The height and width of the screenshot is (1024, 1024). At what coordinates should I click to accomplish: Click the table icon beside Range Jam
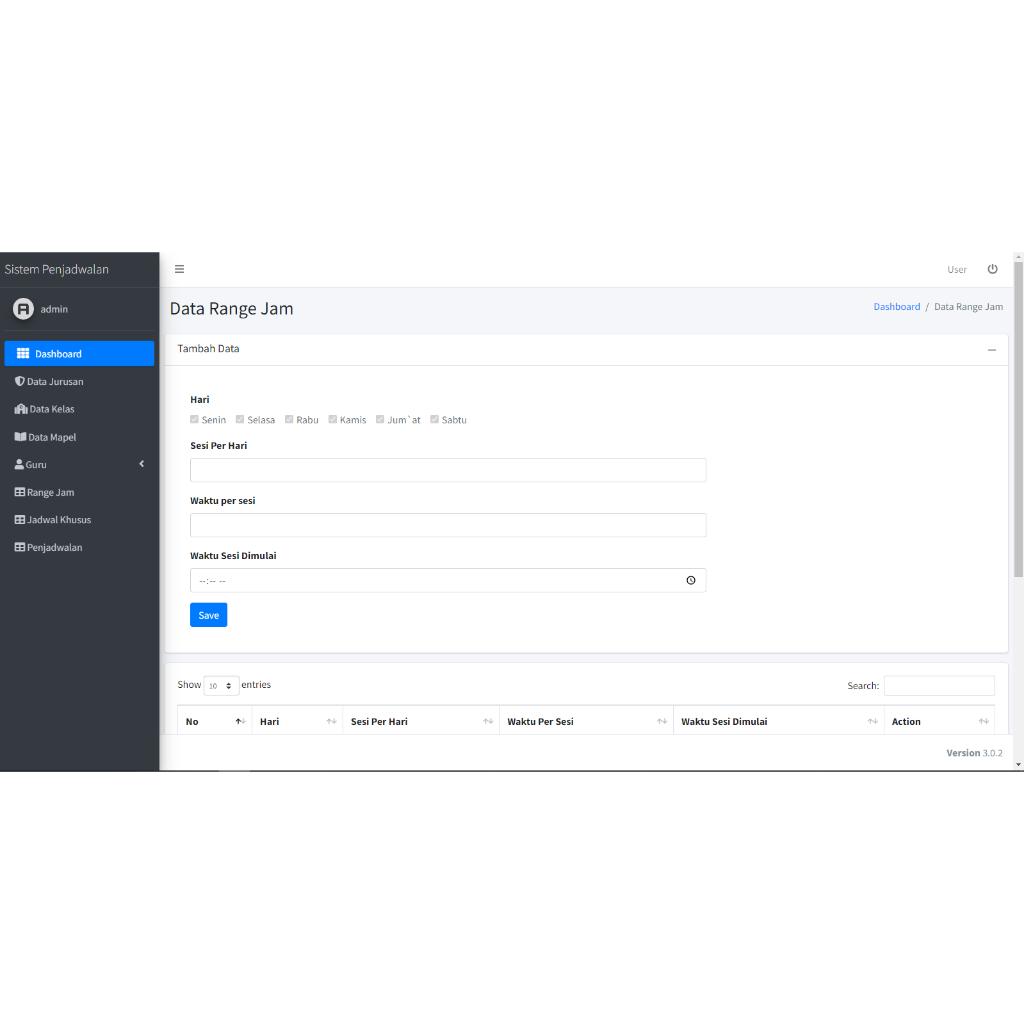coord(20,492)
